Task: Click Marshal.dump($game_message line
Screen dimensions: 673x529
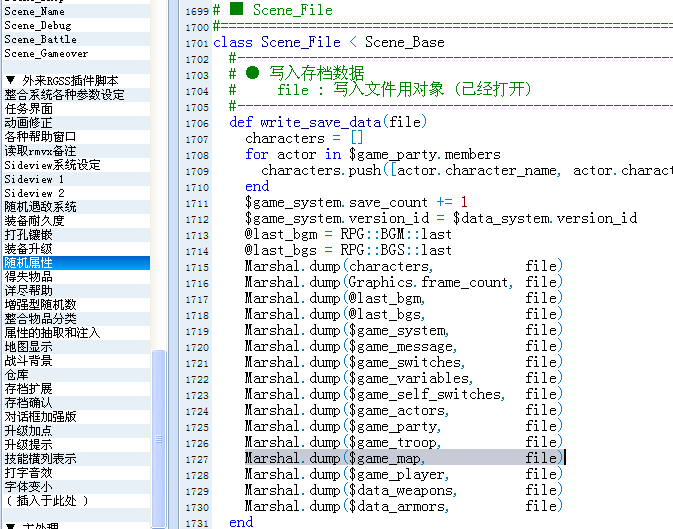Action: point(403,347)
